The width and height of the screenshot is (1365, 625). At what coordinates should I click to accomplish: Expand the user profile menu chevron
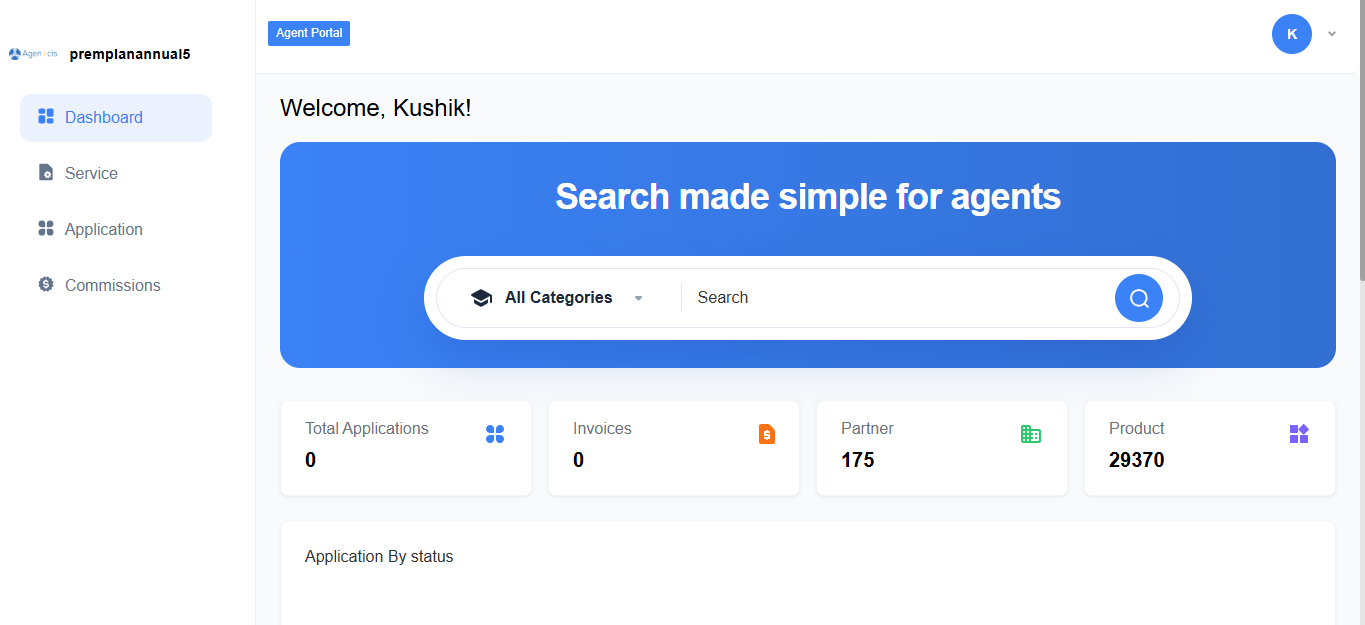(x=1332, y=34)
